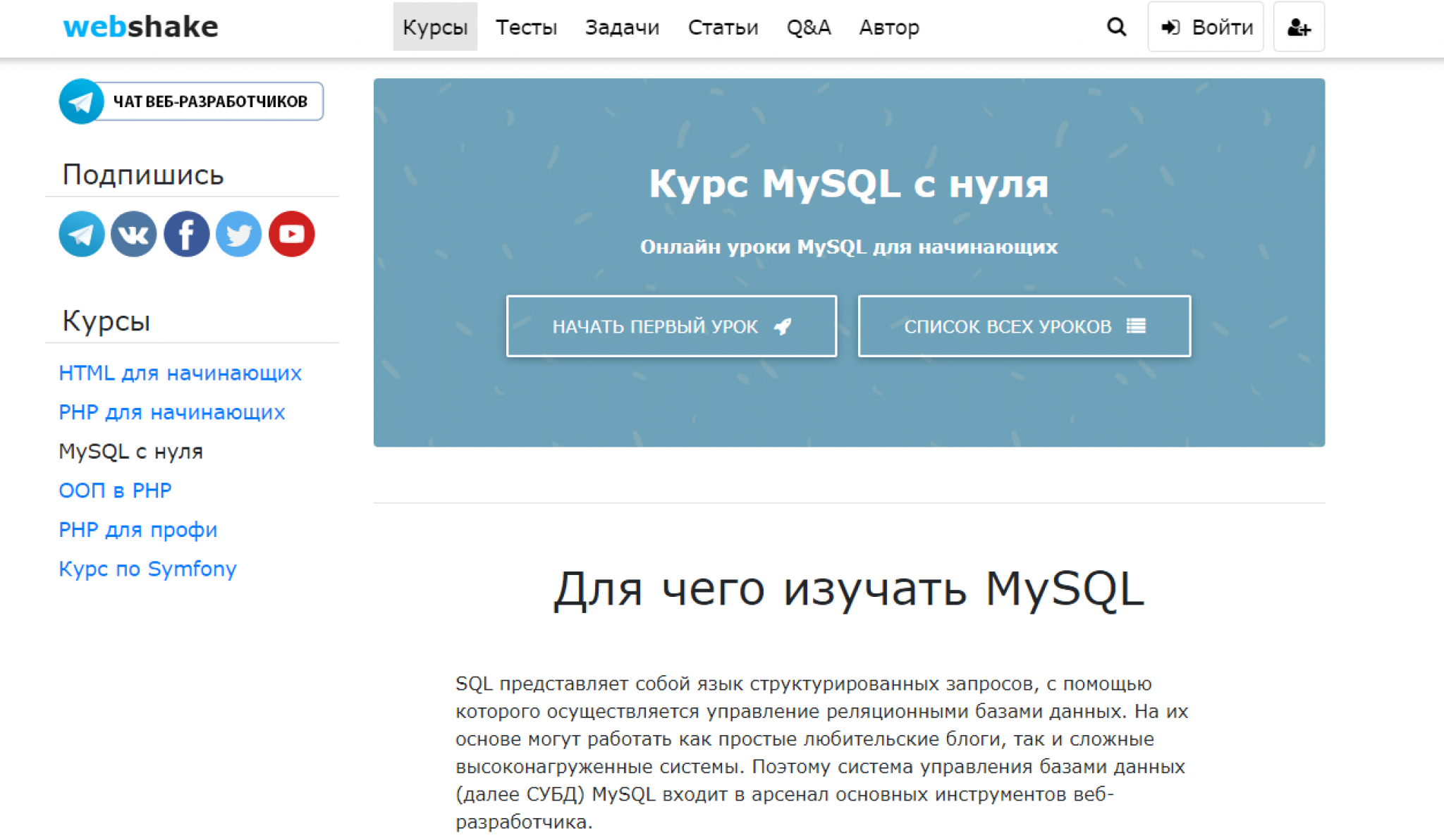Open the YouTube channel icon
1444x840 pixels.
[x=291, y=234]
